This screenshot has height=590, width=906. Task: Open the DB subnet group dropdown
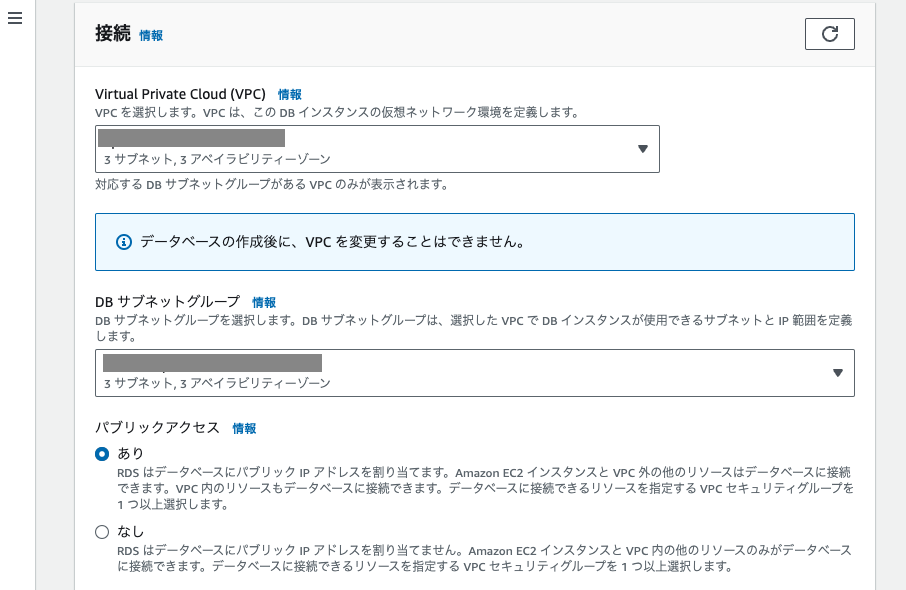point(474,373)
